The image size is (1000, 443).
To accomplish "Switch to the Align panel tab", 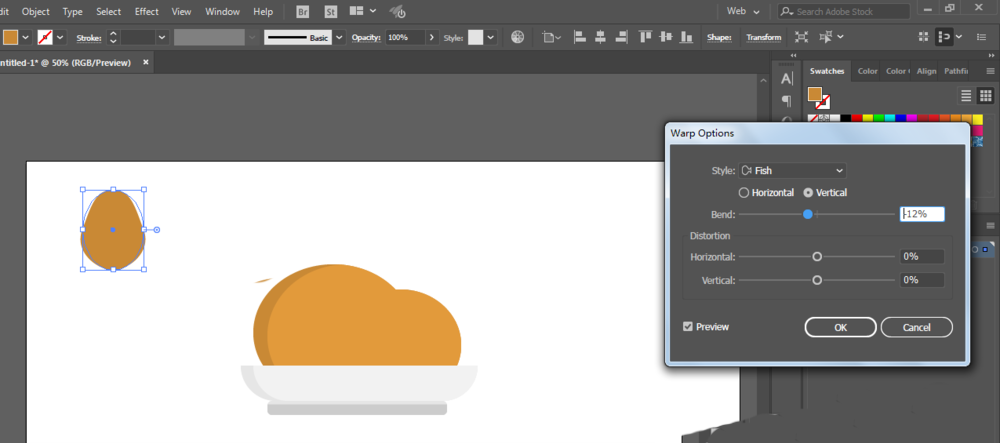I will tap(926, 71).
